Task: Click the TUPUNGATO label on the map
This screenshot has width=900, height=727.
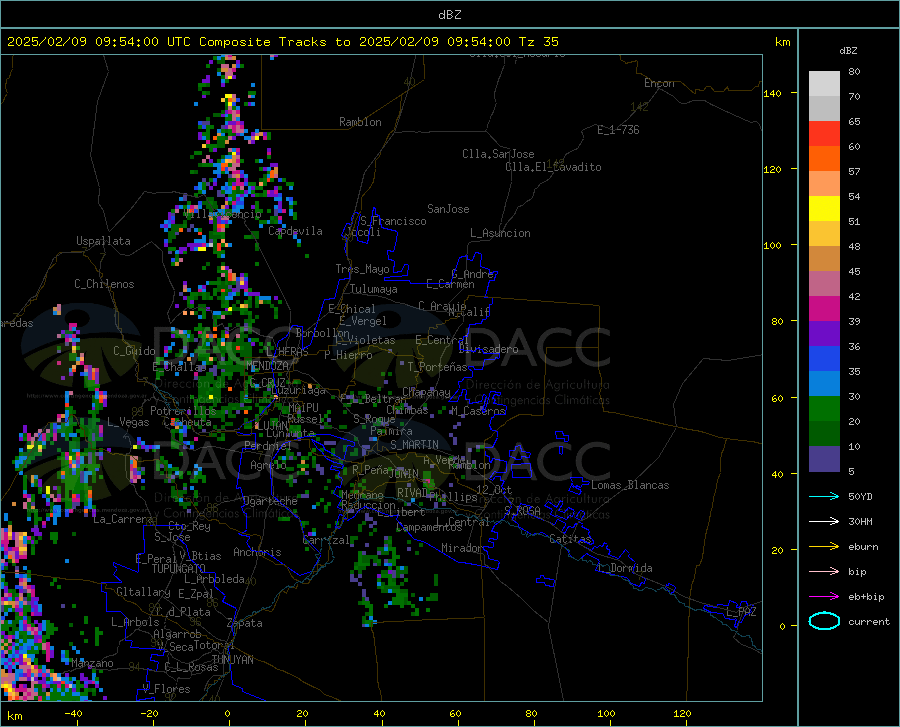Action: (x=179, y=569)
